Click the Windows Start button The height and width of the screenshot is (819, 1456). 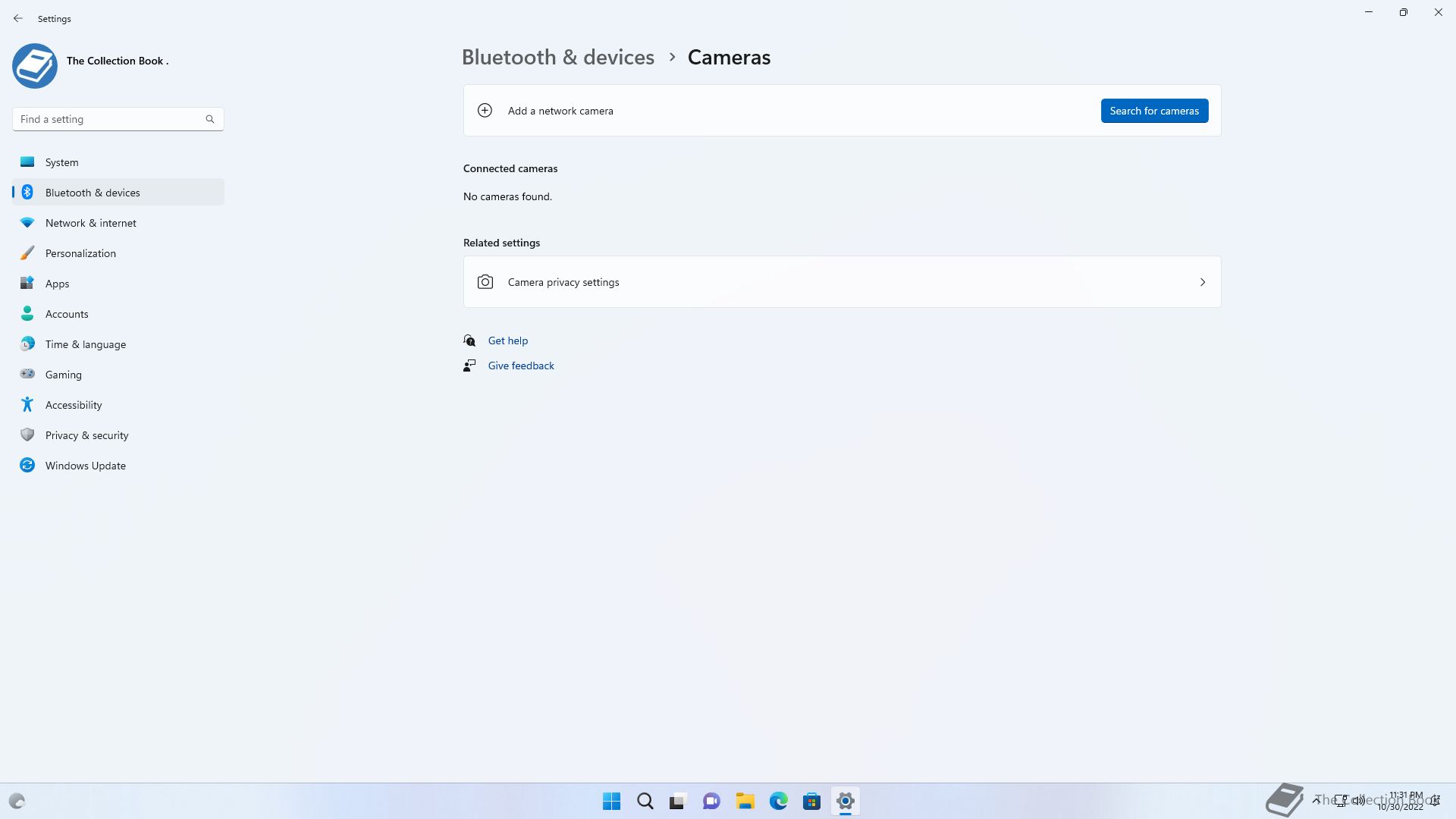click(x=611, y=801)
